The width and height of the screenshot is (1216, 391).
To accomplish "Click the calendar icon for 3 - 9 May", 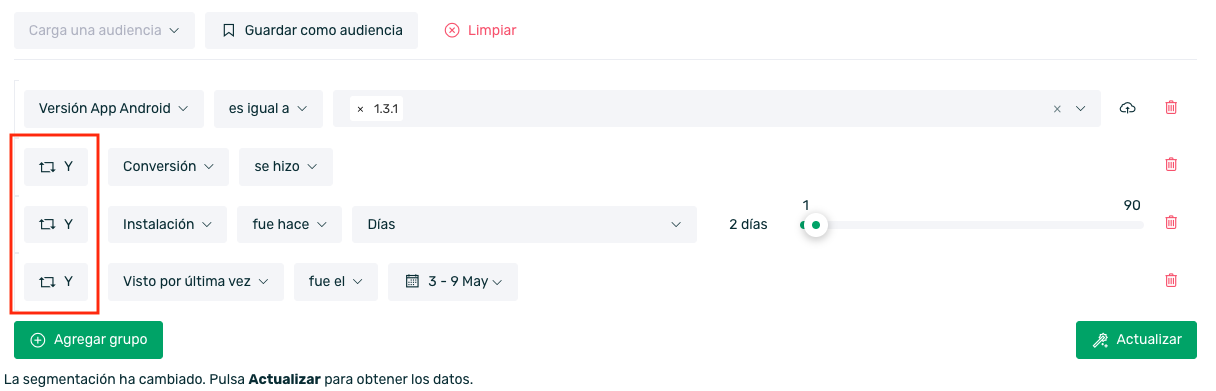I will tap(411, 281).
